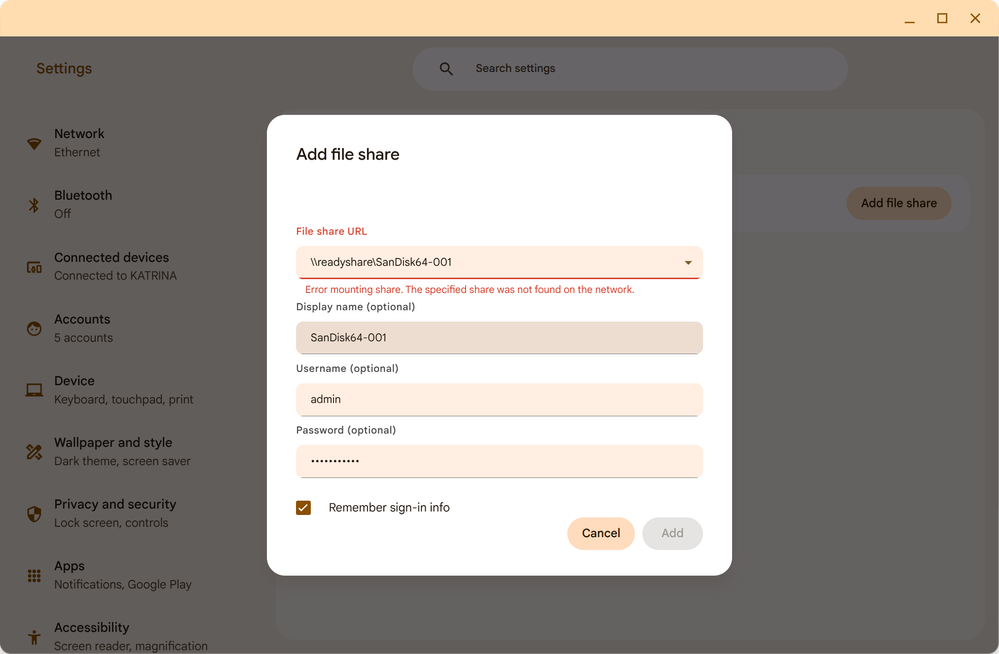Select the Bluetooth icon in sidebar
The height and width of the screenshot is (654, 999).
click(x=34, y=205)
